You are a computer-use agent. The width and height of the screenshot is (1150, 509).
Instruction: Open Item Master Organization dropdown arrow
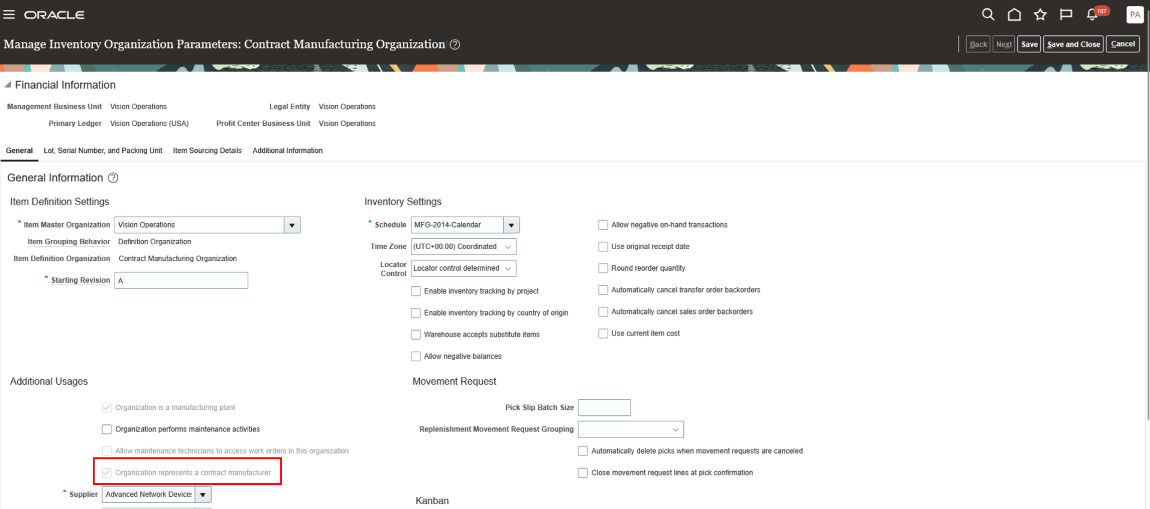coord(293,225)
